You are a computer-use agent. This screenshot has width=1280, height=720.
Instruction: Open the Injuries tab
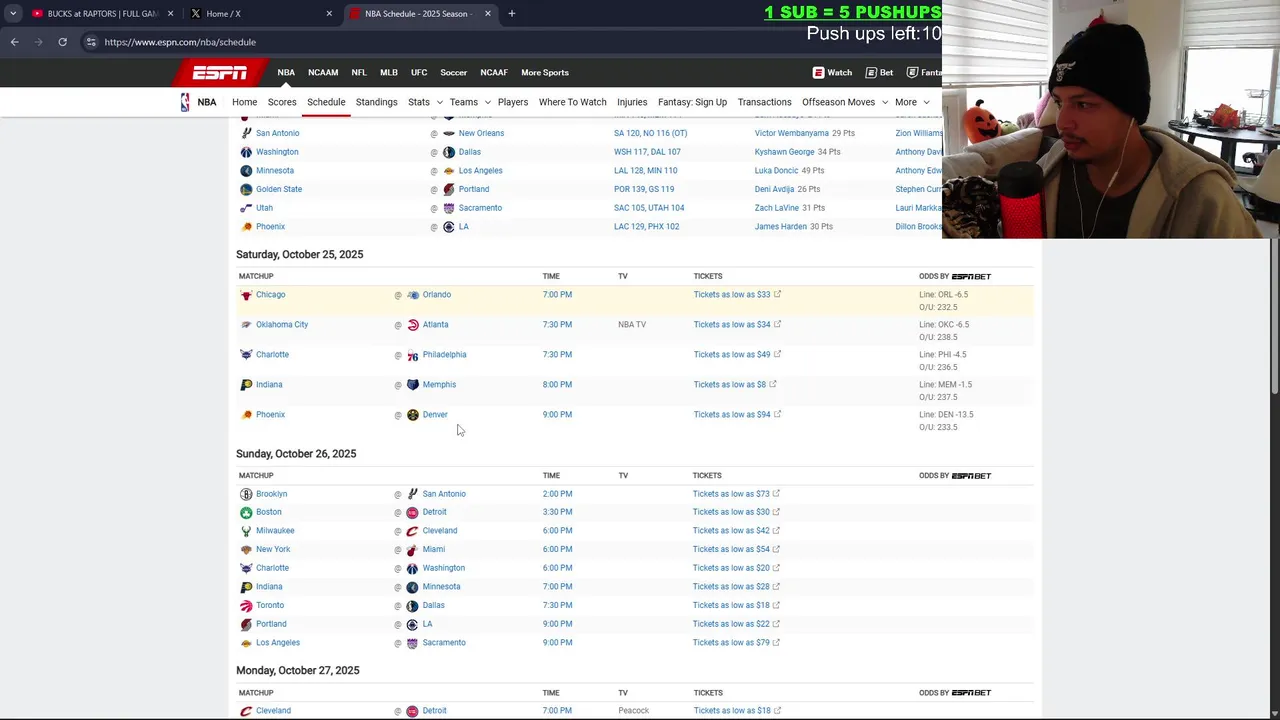point(632,102)
